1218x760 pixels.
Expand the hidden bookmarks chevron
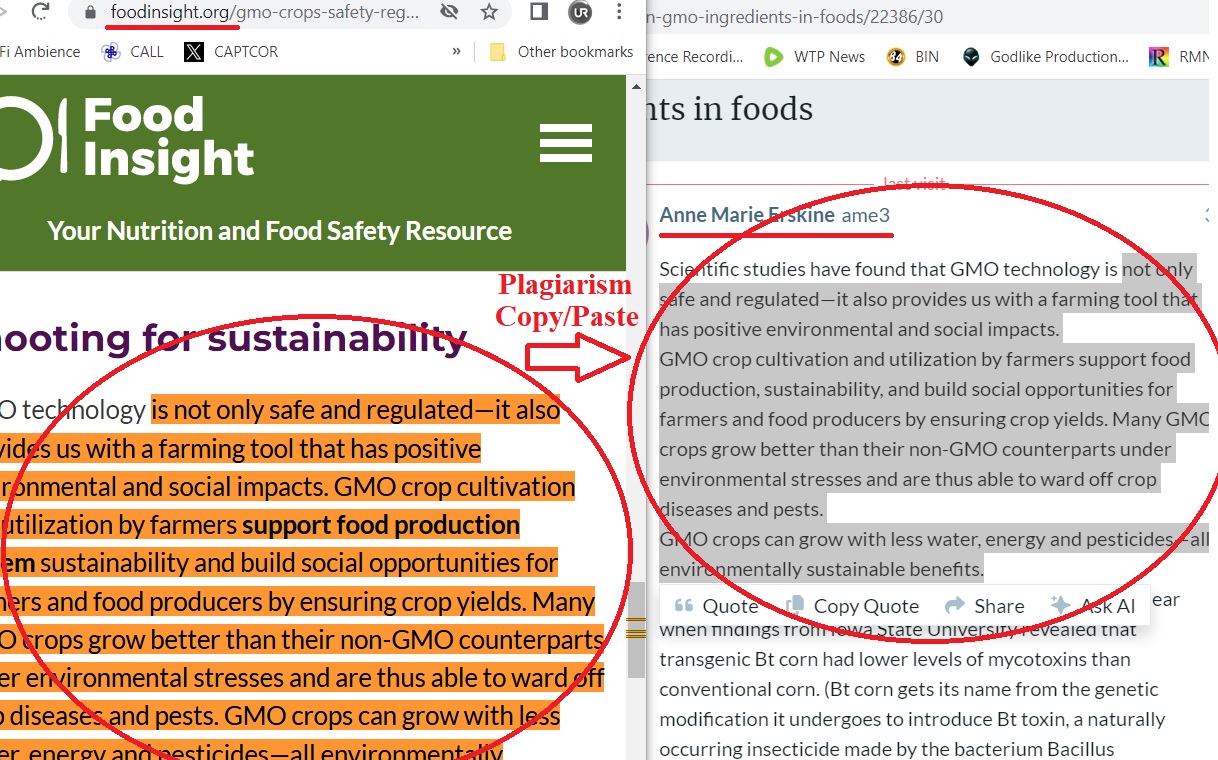click(457, 52)
